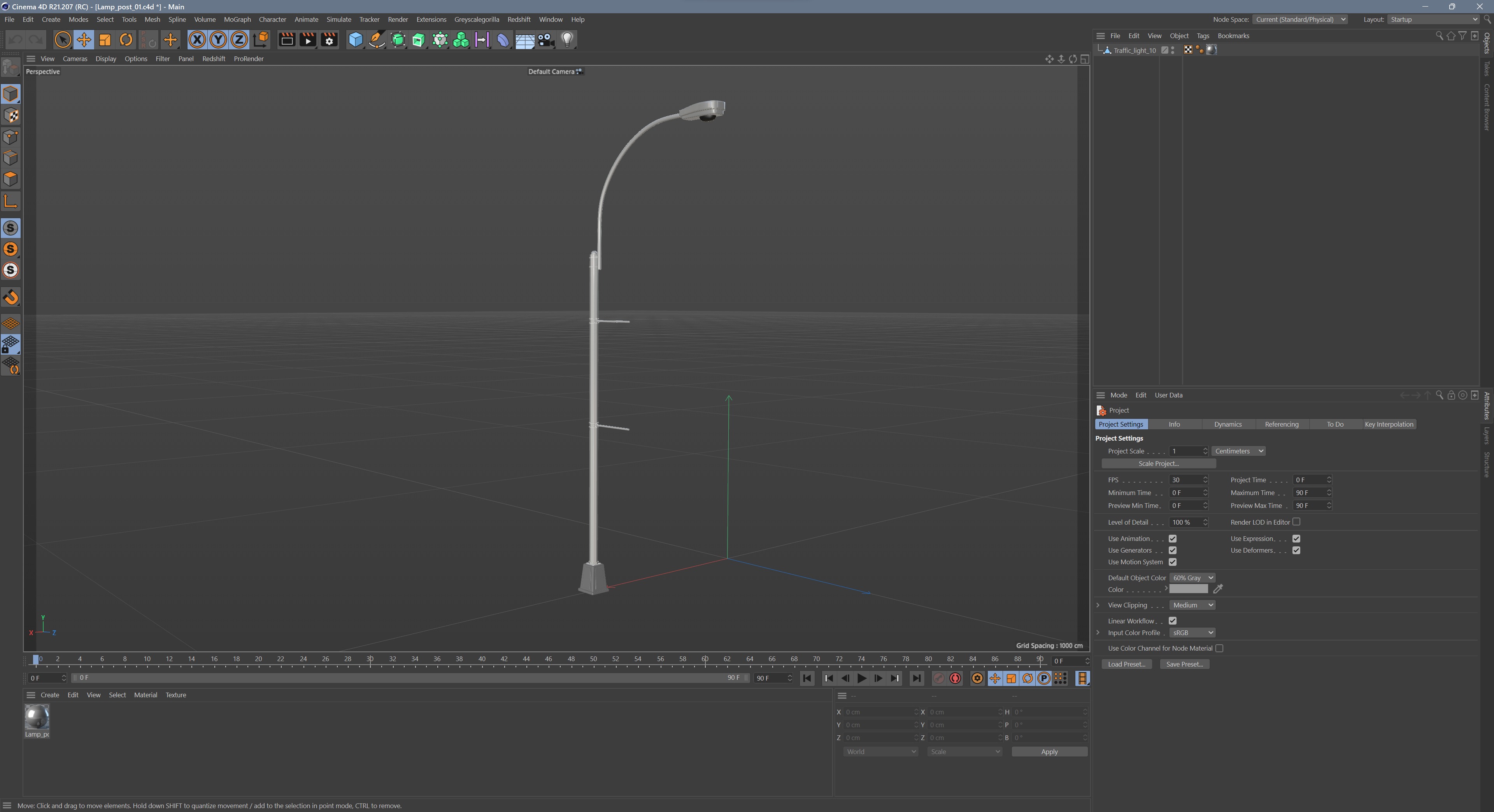
Task: Open the View Clipping Medium dropdown
Action: [x=1192, y=605]
